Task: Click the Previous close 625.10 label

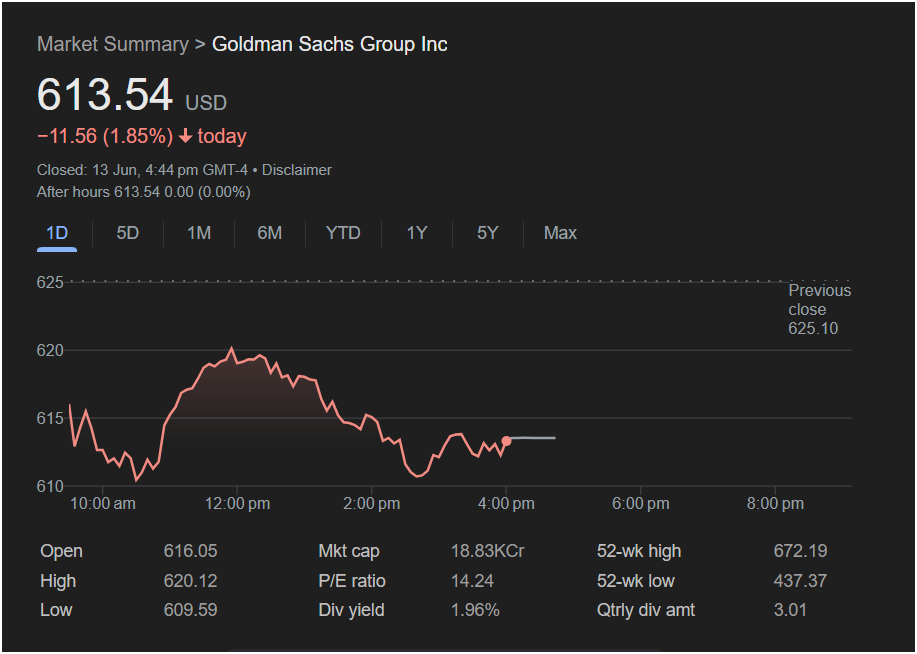Action: (x=819, y=309)
